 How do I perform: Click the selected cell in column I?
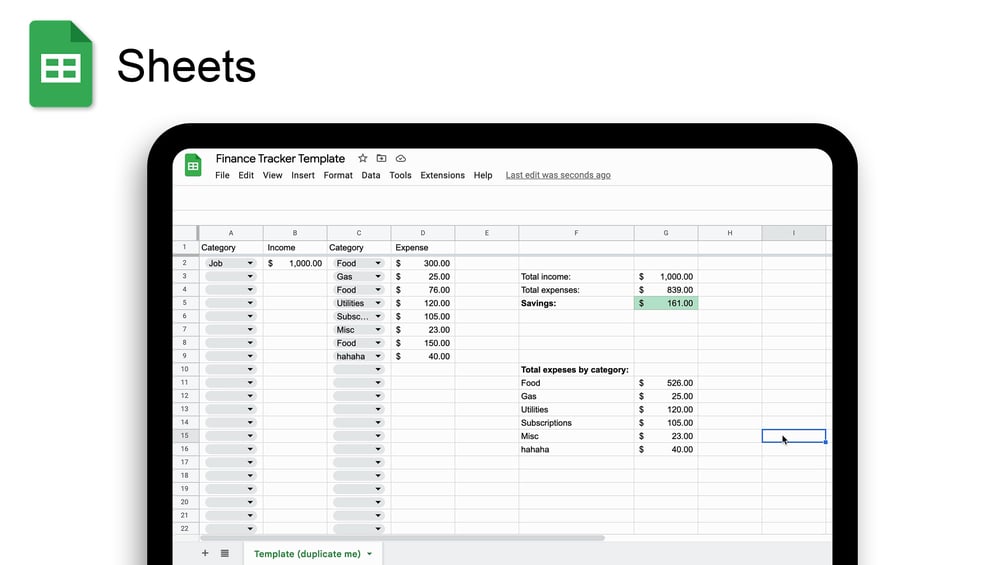tap(793, 436)
